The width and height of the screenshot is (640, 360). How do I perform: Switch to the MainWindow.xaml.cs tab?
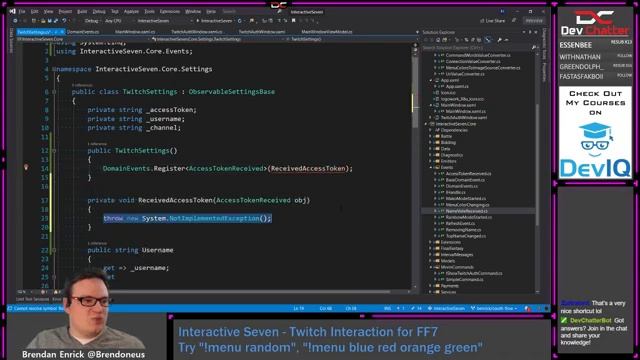click(135, 32)
